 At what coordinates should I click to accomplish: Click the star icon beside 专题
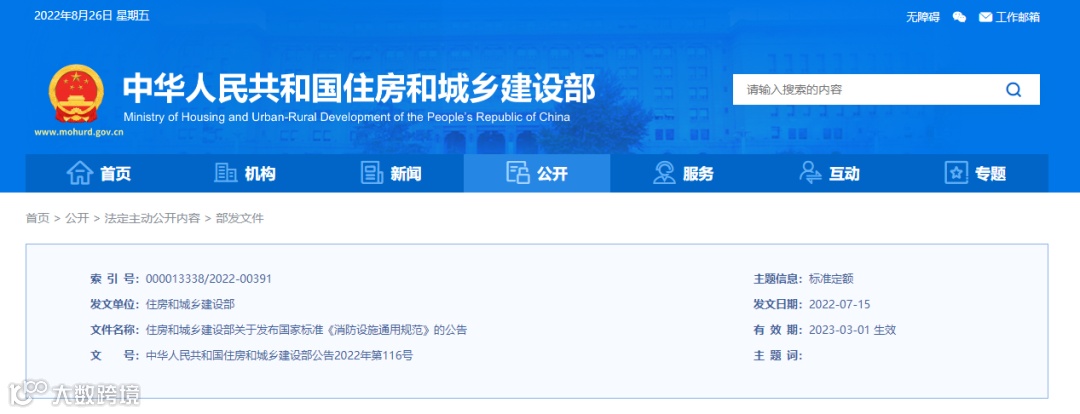tap(956, 173)
